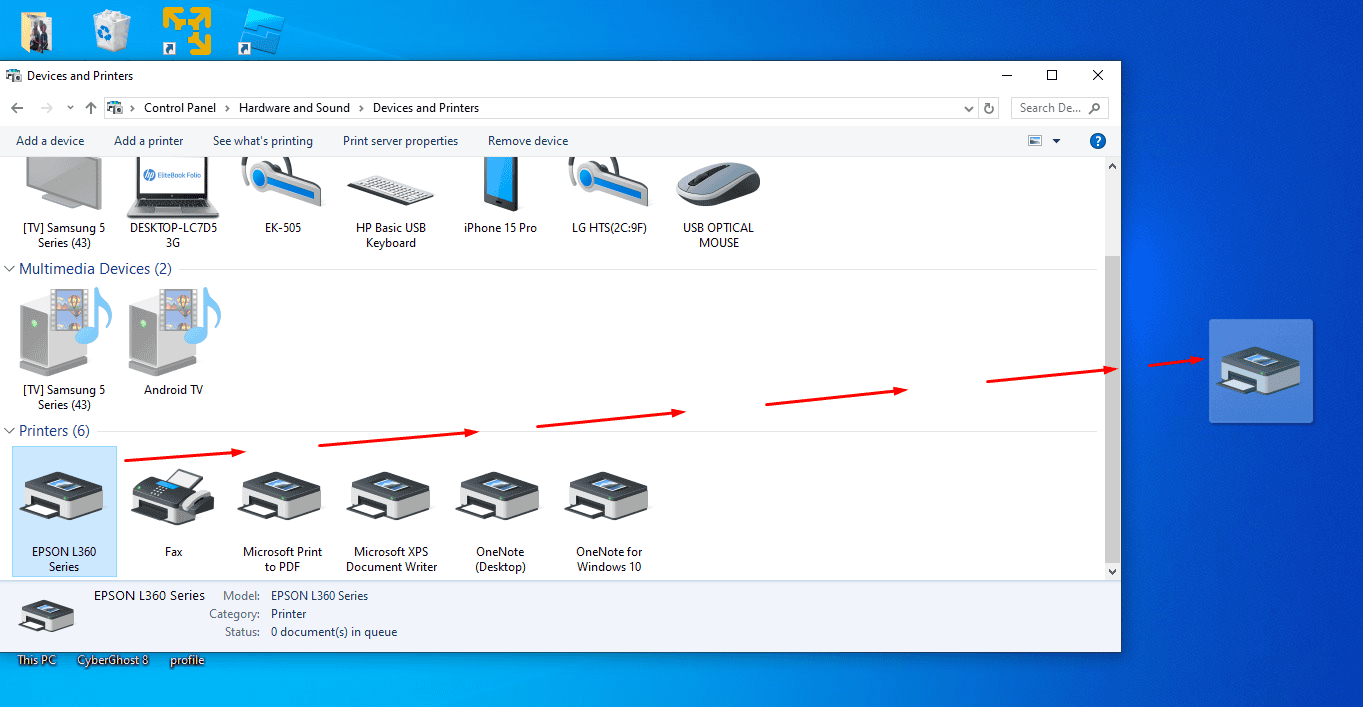Select the Fax device icon
The height and width of the screenshot is (707, 1363).
pyautogui.click(x=173, y=509)
